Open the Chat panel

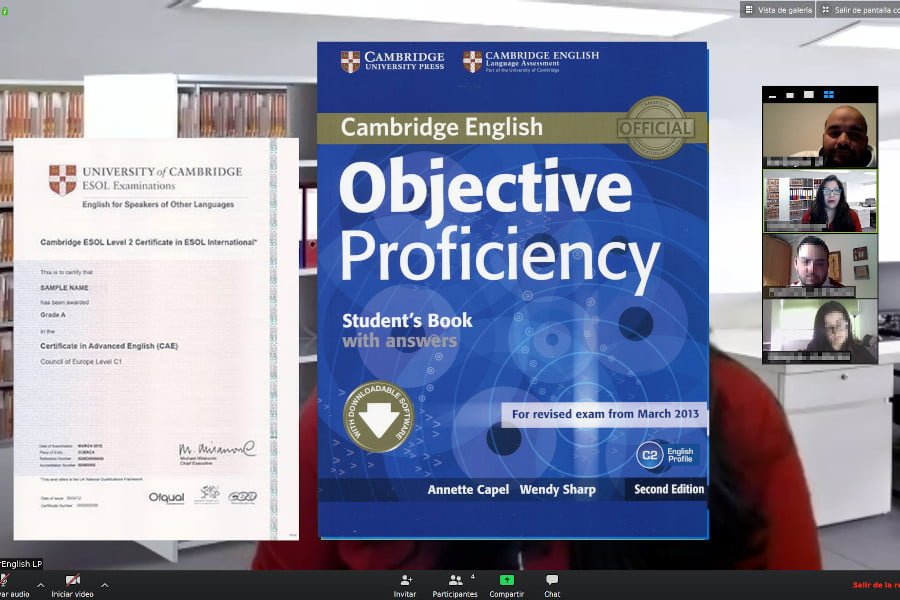[552, 586]
